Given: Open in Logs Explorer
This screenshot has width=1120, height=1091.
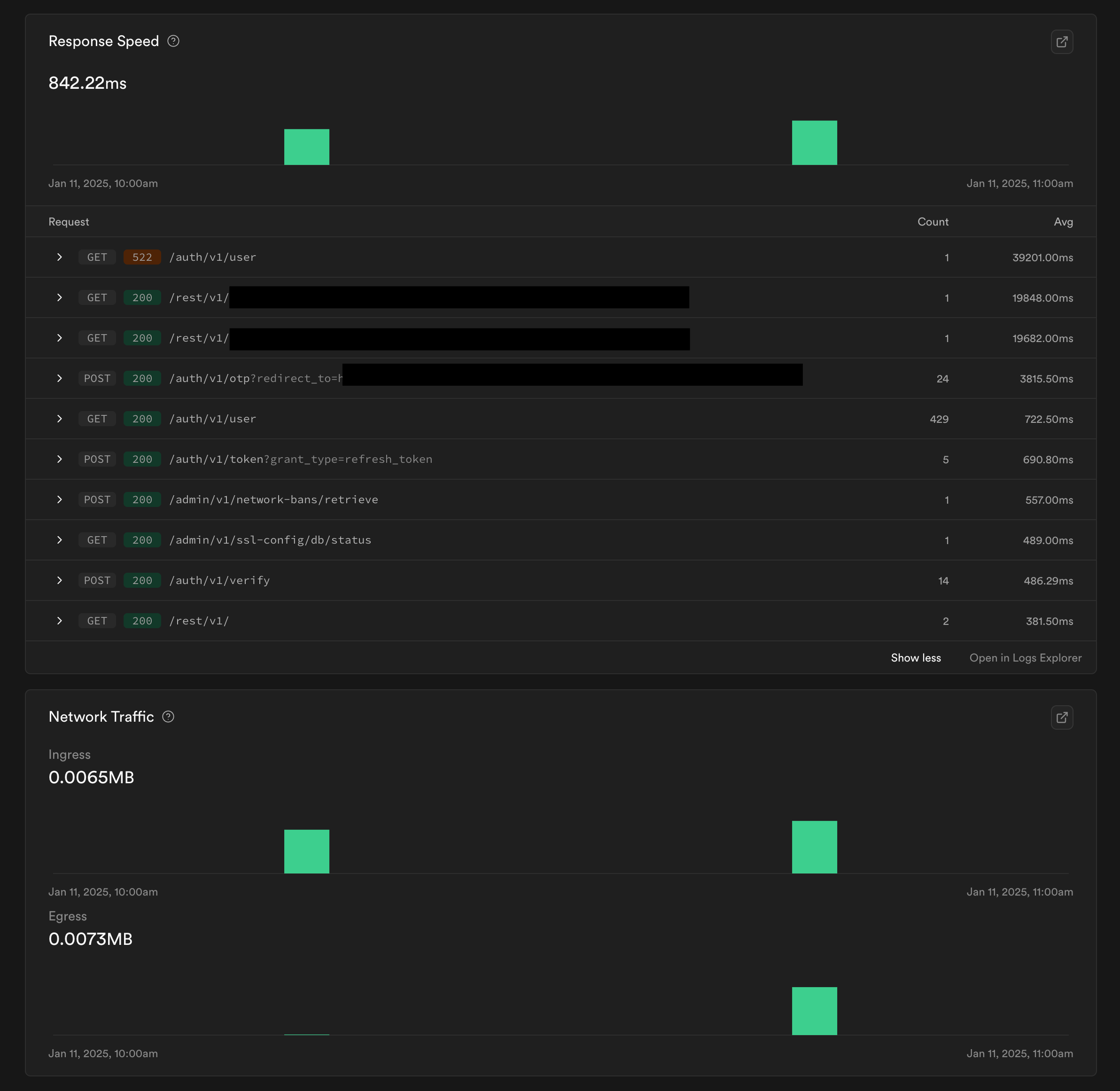Looking at the screenshot, I should point(1025,657).
